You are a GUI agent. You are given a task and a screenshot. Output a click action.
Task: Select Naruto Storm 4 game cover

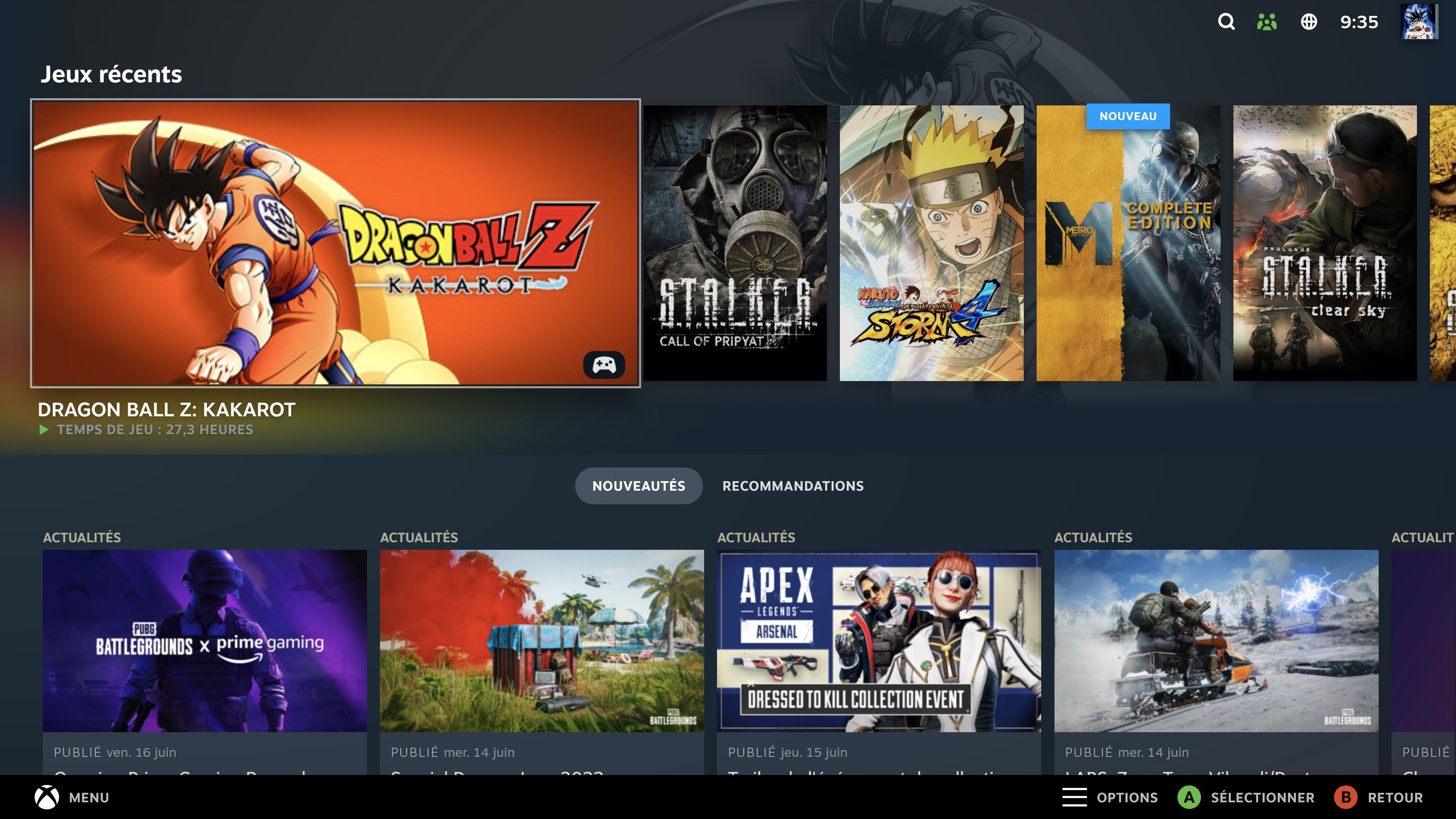(931, 243)
